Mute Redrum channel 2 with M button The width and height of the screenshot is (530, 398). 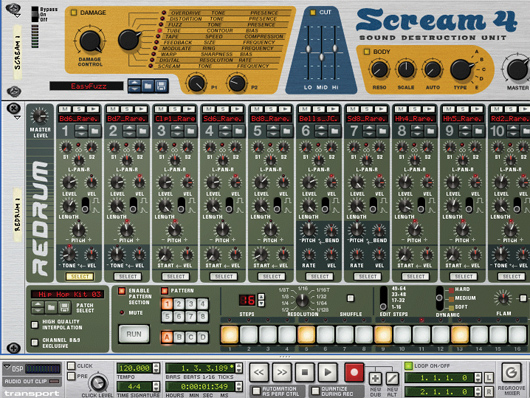pyautogui.click(x=113, y=109)
